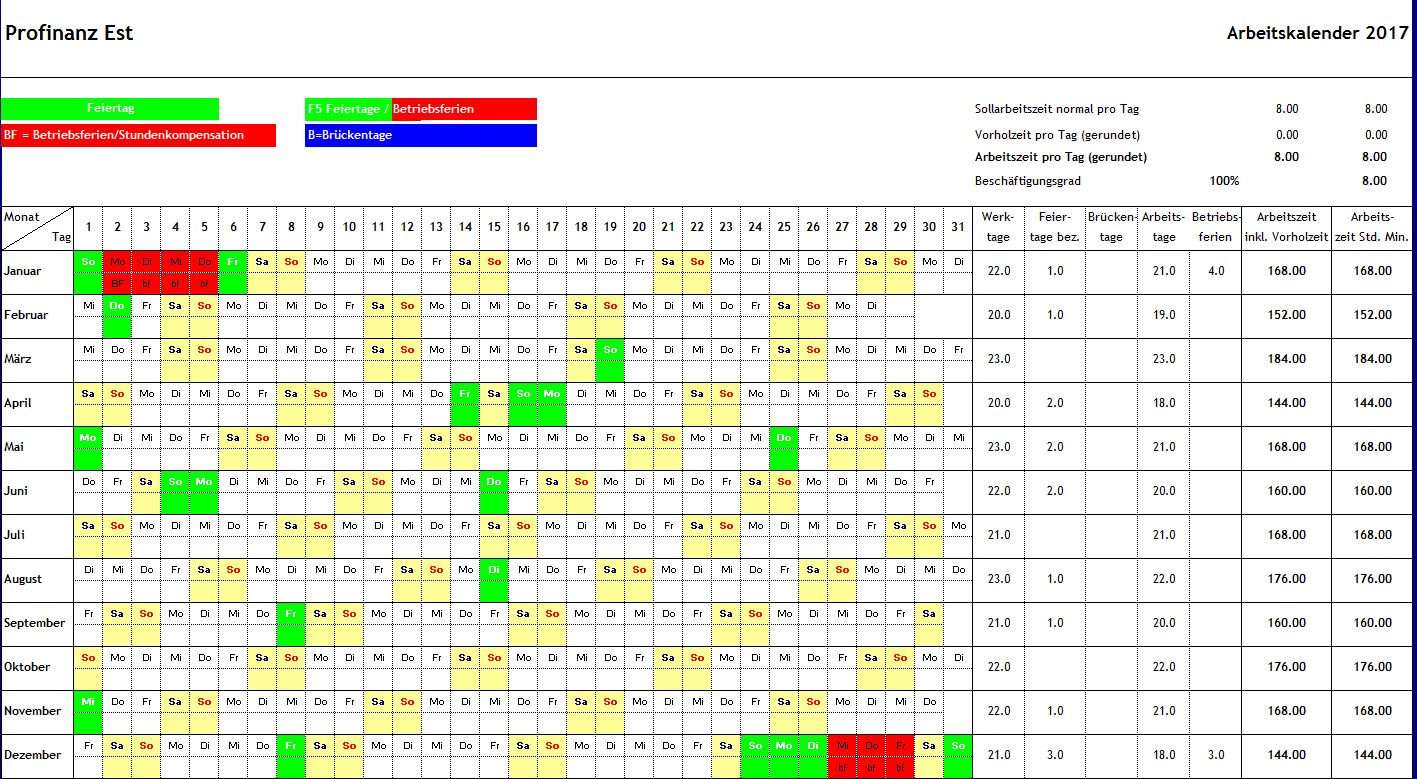Select the Arbeitskalender 2017 heading
Screen dimensions: 1417x779
point(1317,34)
